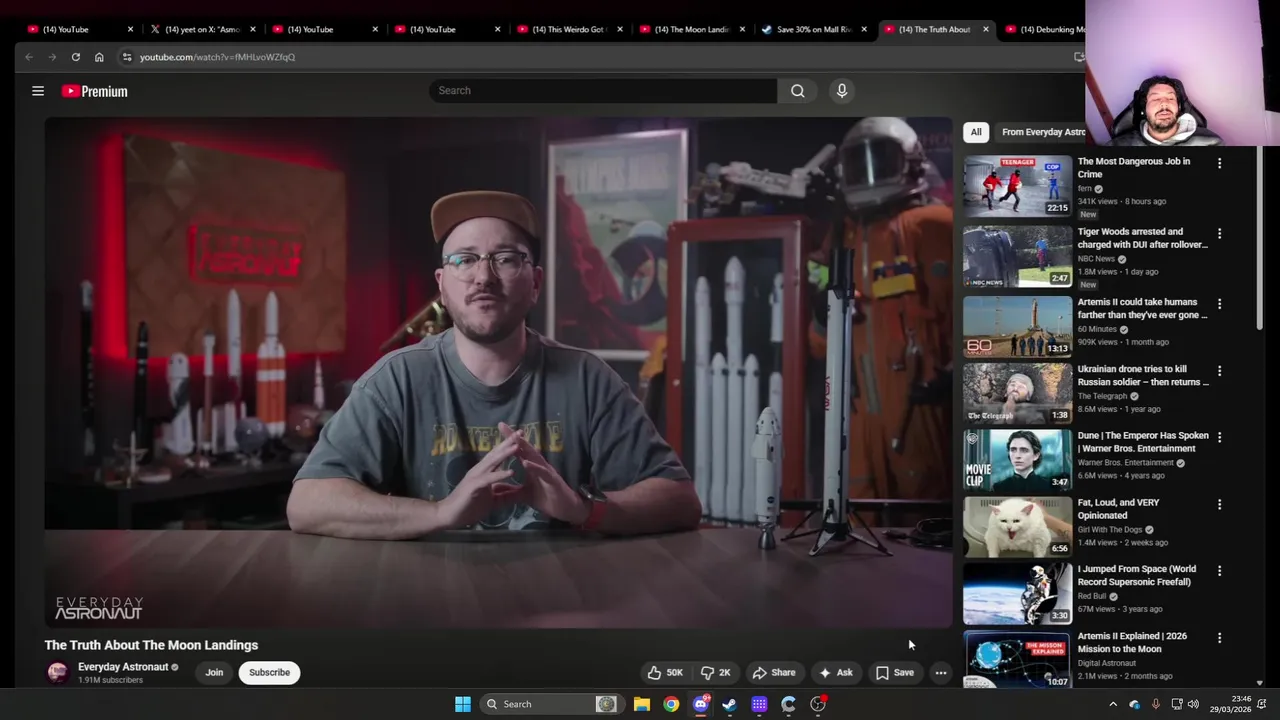Click the address bar URL

tap(217, 57)
